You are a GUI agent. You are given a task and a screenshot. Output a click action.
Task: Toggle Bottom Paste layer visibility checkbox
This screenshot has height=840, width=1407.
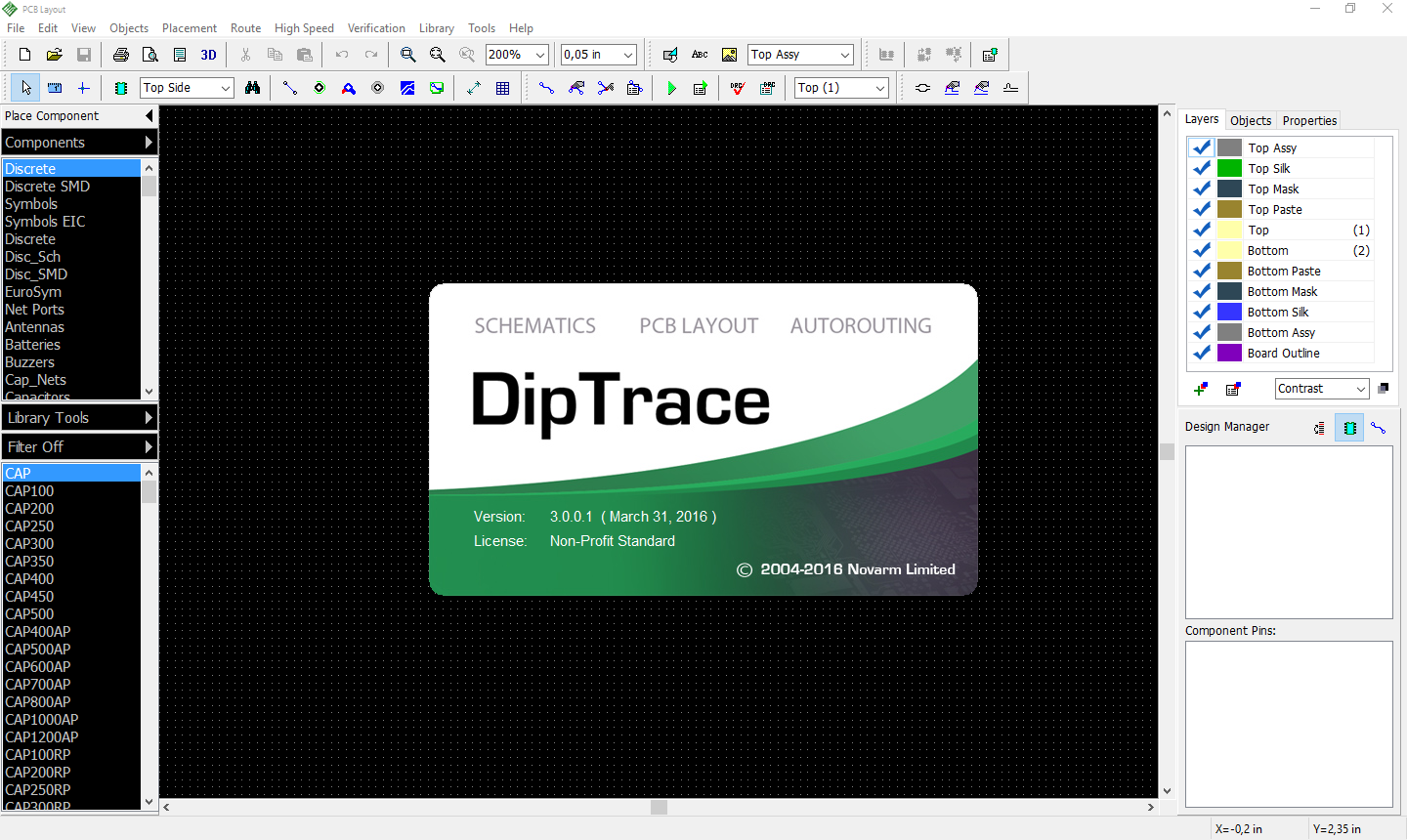pos(1202,271)
